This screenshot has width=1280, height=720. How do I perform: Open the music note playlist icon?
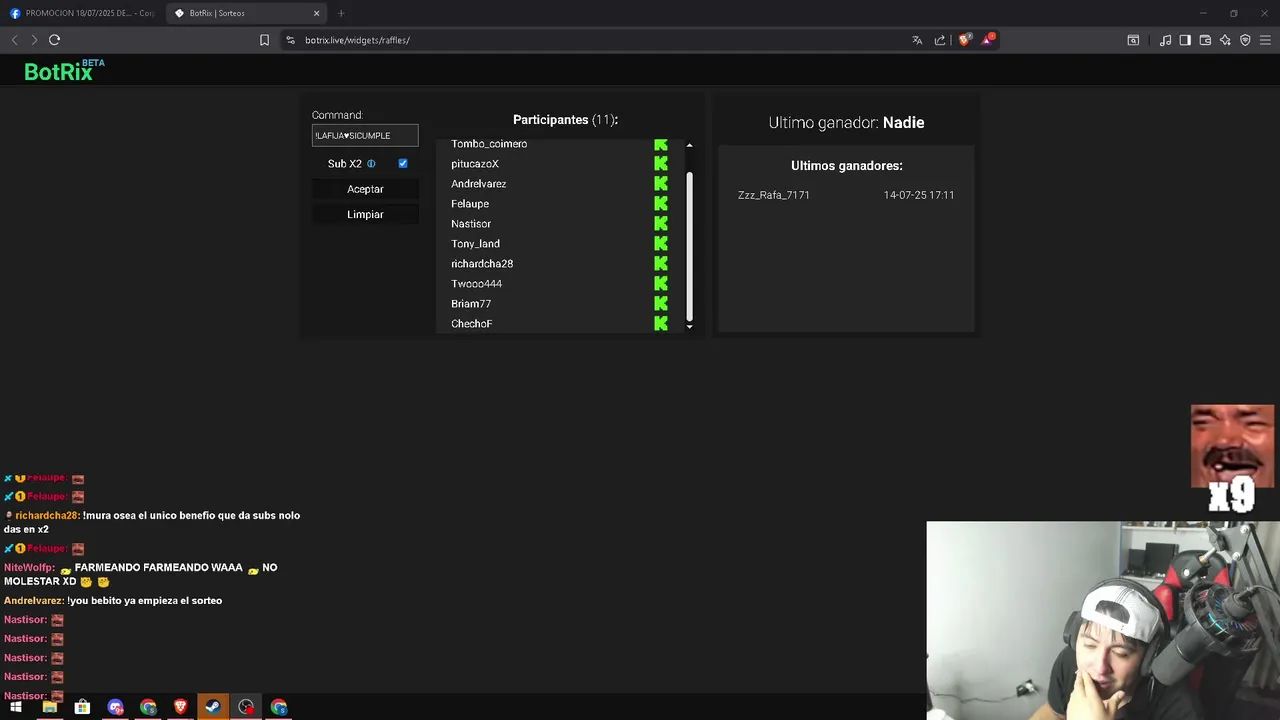1165,40
